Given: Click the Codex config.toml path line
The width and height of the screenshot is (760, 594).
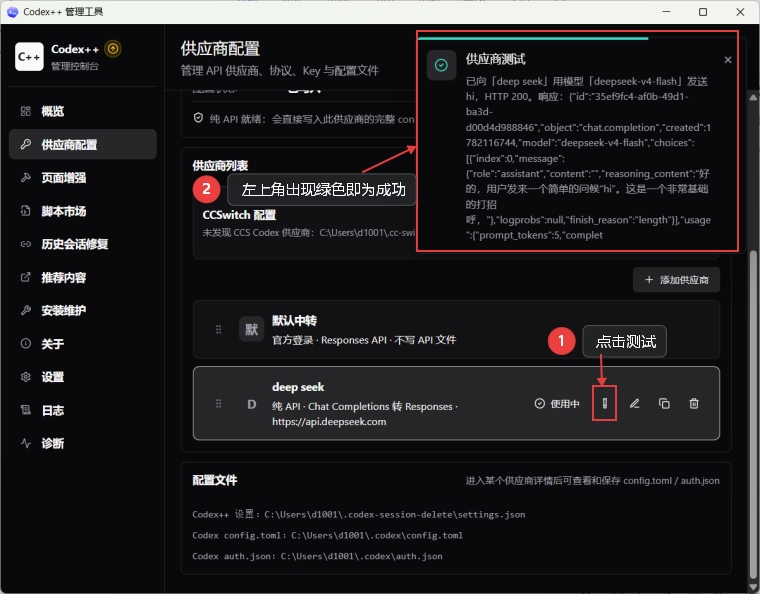Looking at the screenshot, I should (327, 535).
